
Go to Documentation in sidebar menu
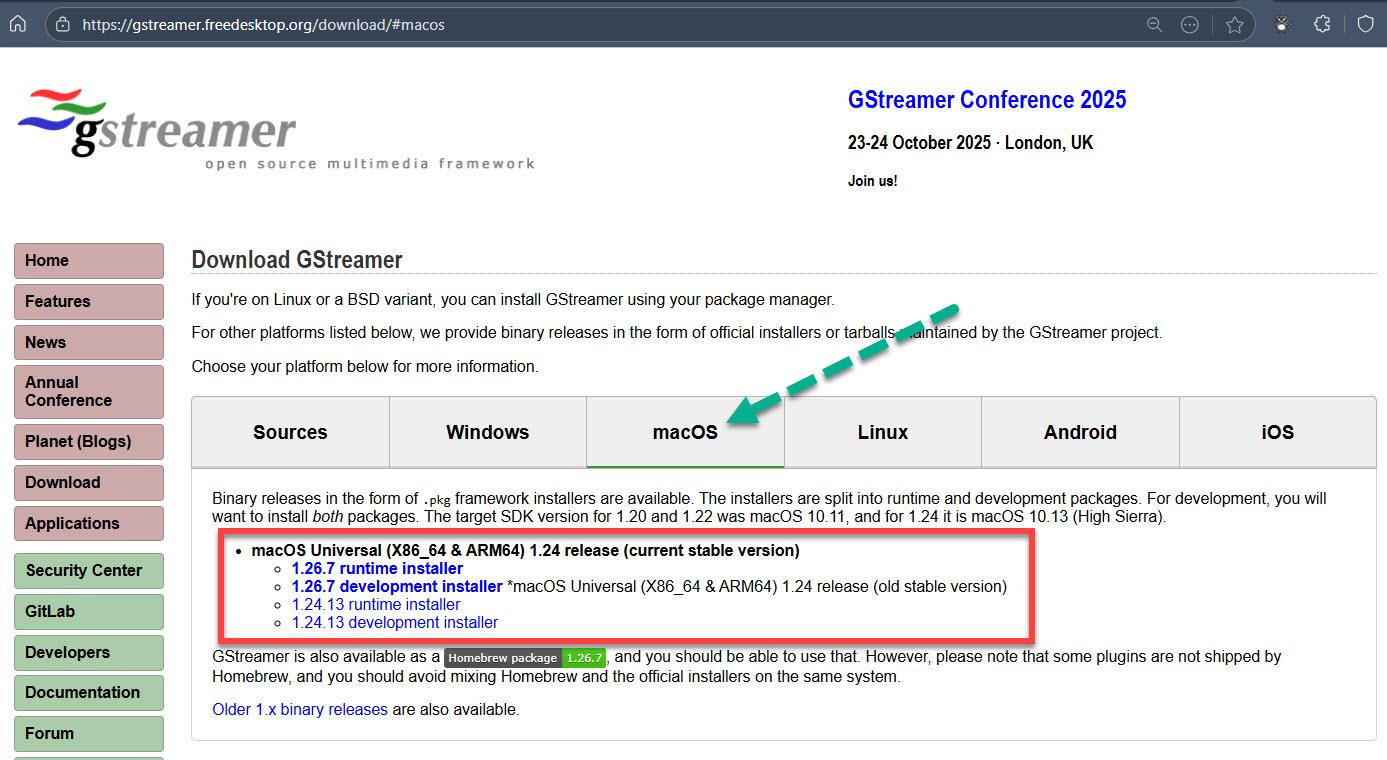[88, 692]
